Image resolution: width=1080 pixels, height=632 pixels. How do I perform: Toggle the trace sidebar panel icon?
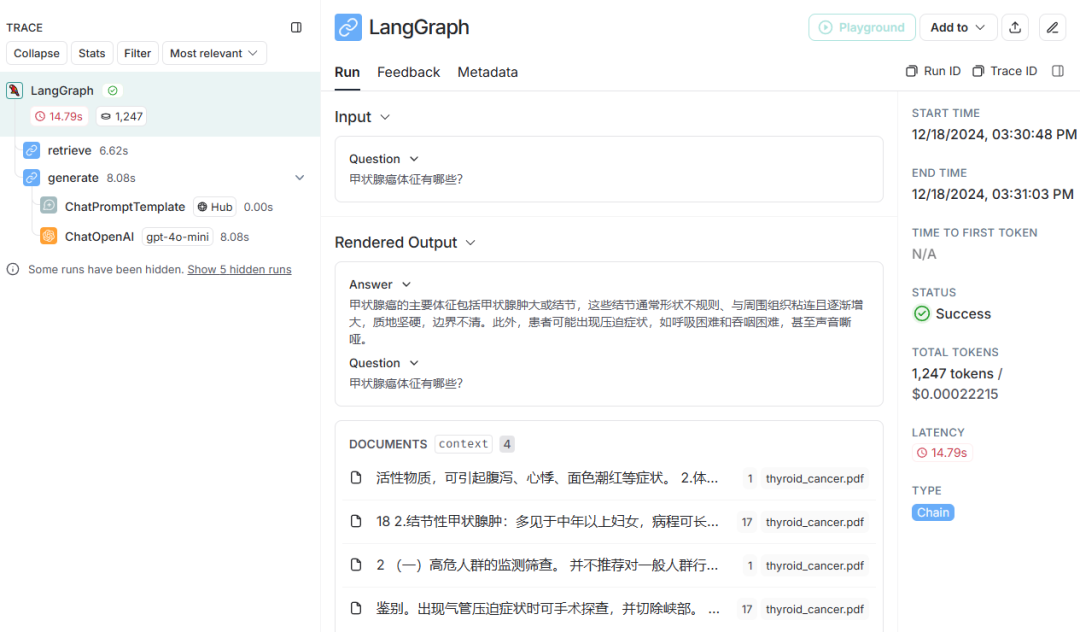coord(296,28)
